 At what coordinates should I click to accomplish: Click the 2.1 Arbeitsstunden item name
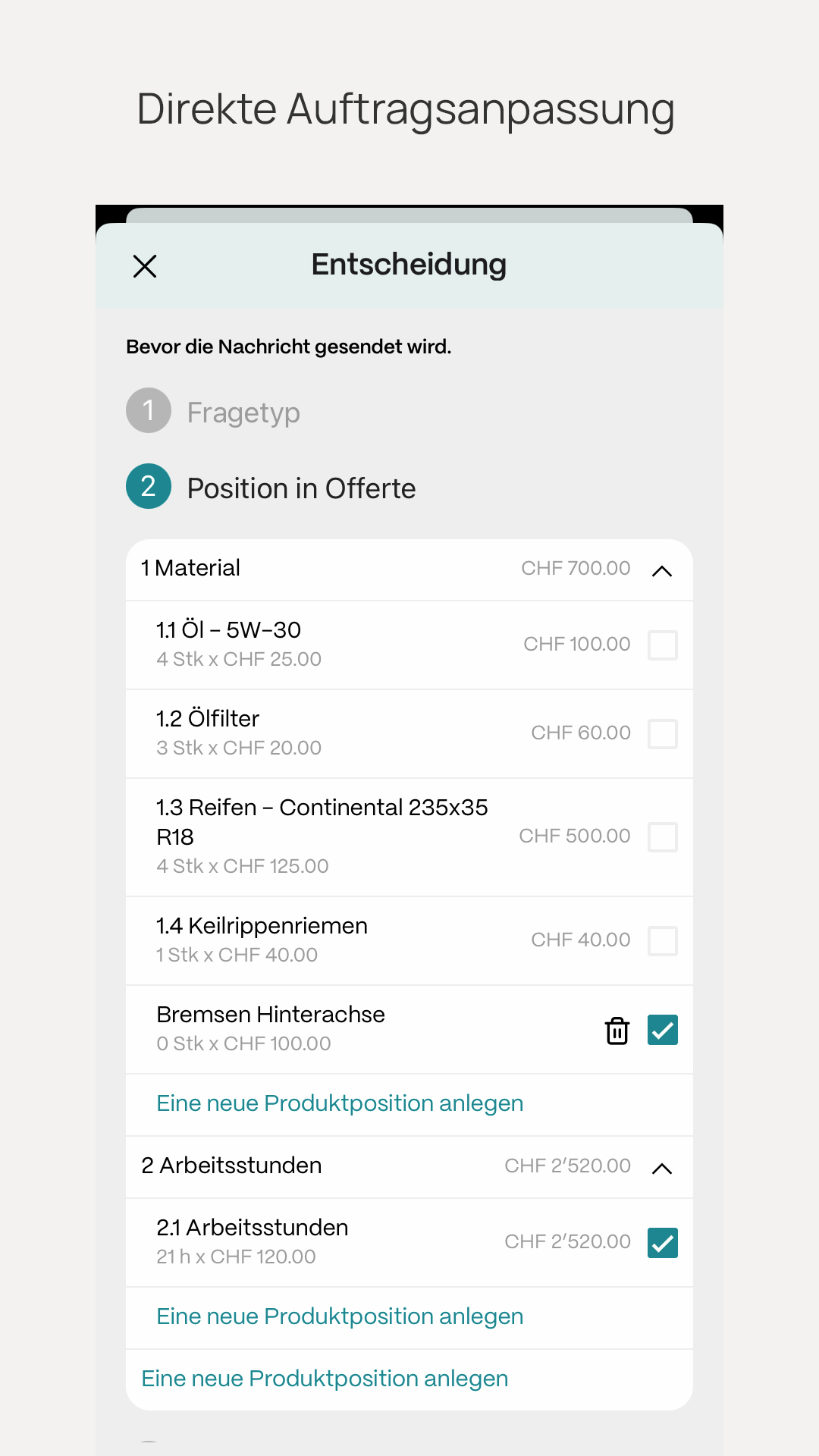pos(253,1228)
